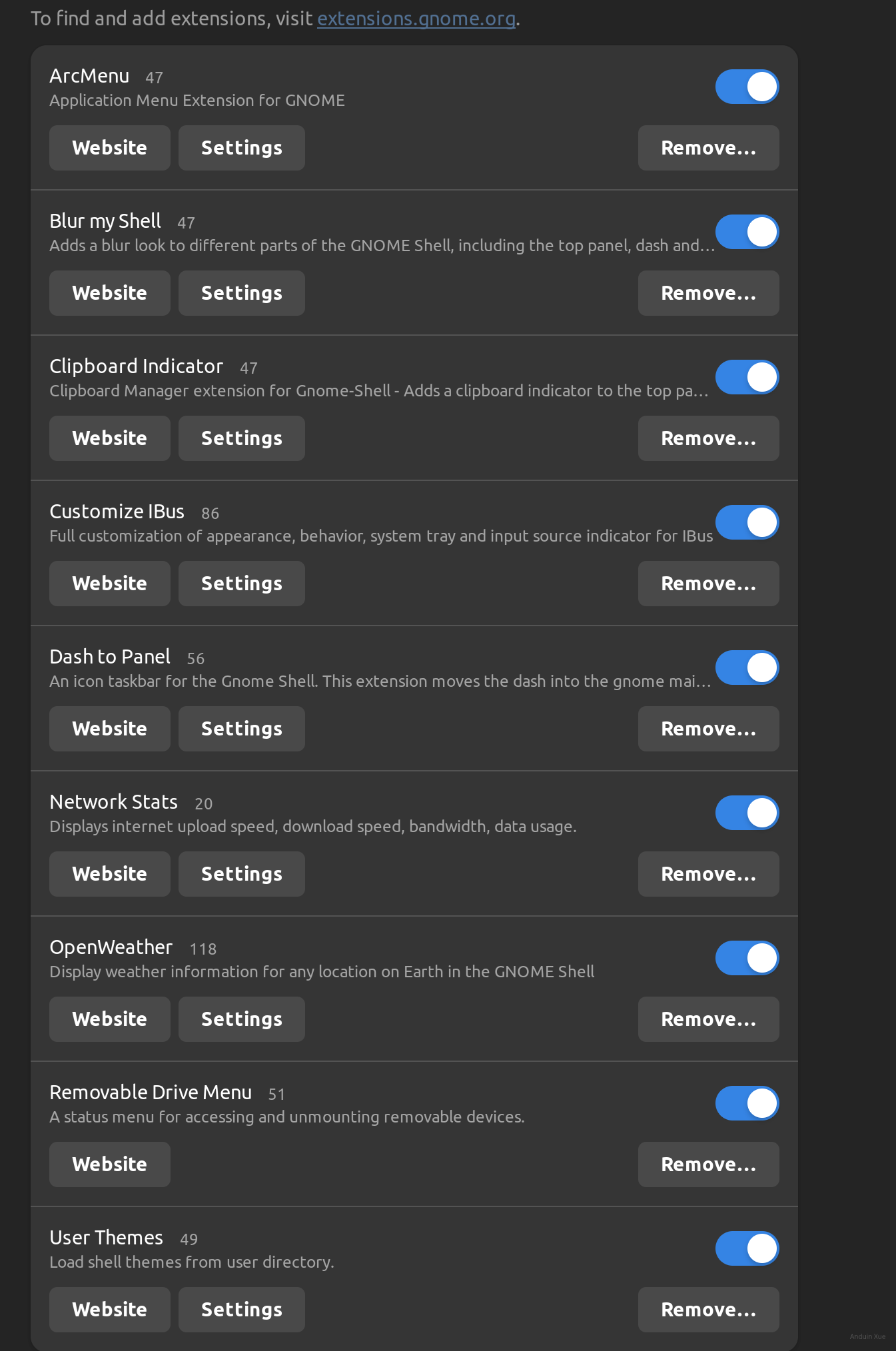Remove the Removable Drive Menu extension
The image size is (896, 1351).
click(x=708, y=1164)
